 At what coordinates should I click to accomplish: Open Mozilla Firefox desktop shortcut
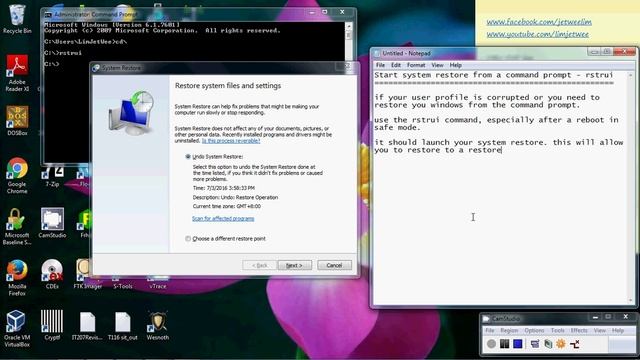tap(17, 278)
